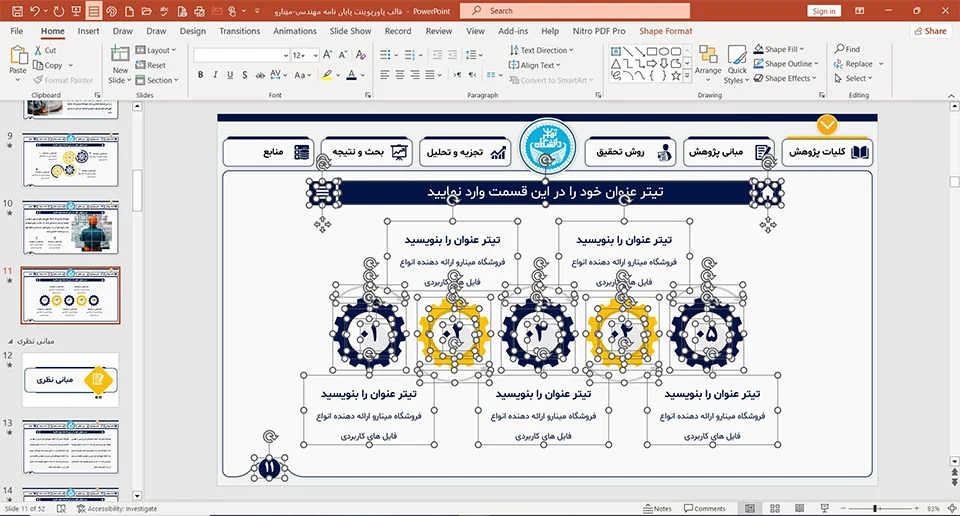Click the text Shadow S icon
Viewport: 960px width, 516px height.
pos(245,75)
